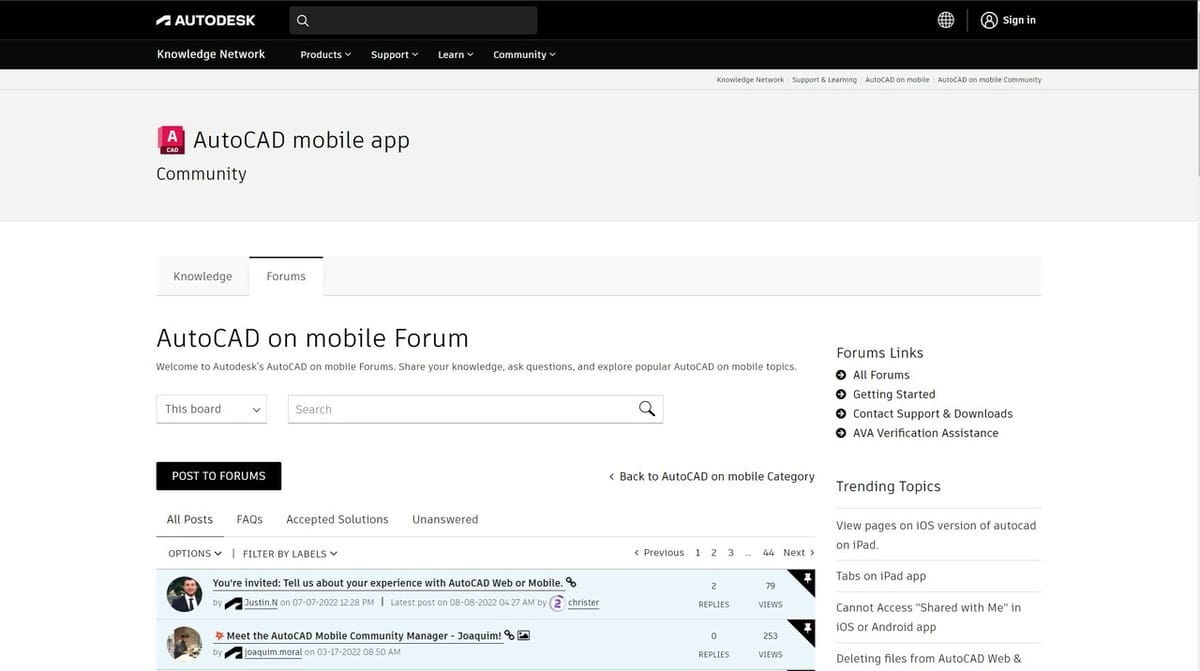Click the forum search magnifier icon

(x=647, y=408)
